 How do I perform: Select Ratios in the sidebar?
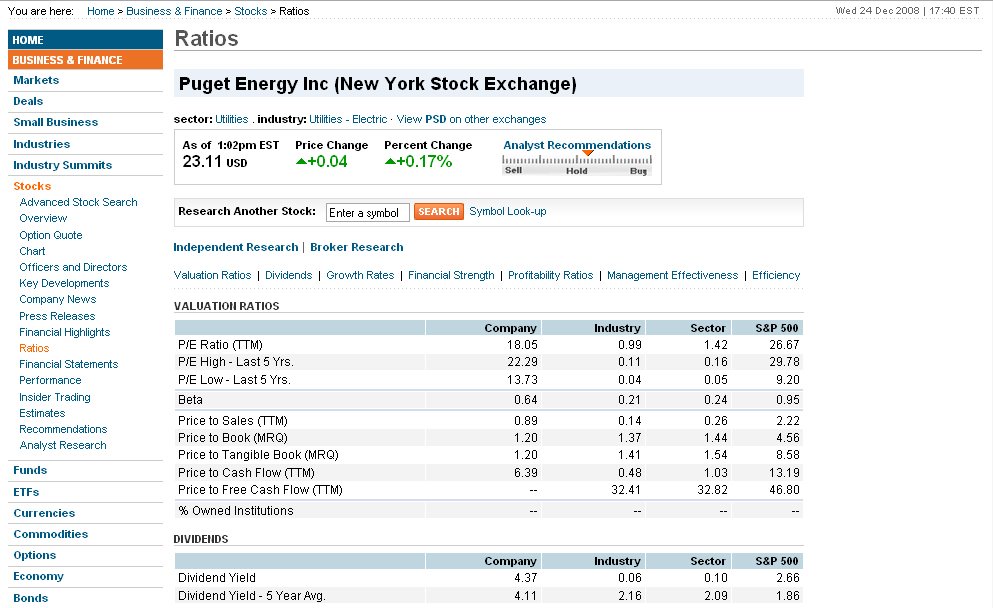tap(34, 348)
